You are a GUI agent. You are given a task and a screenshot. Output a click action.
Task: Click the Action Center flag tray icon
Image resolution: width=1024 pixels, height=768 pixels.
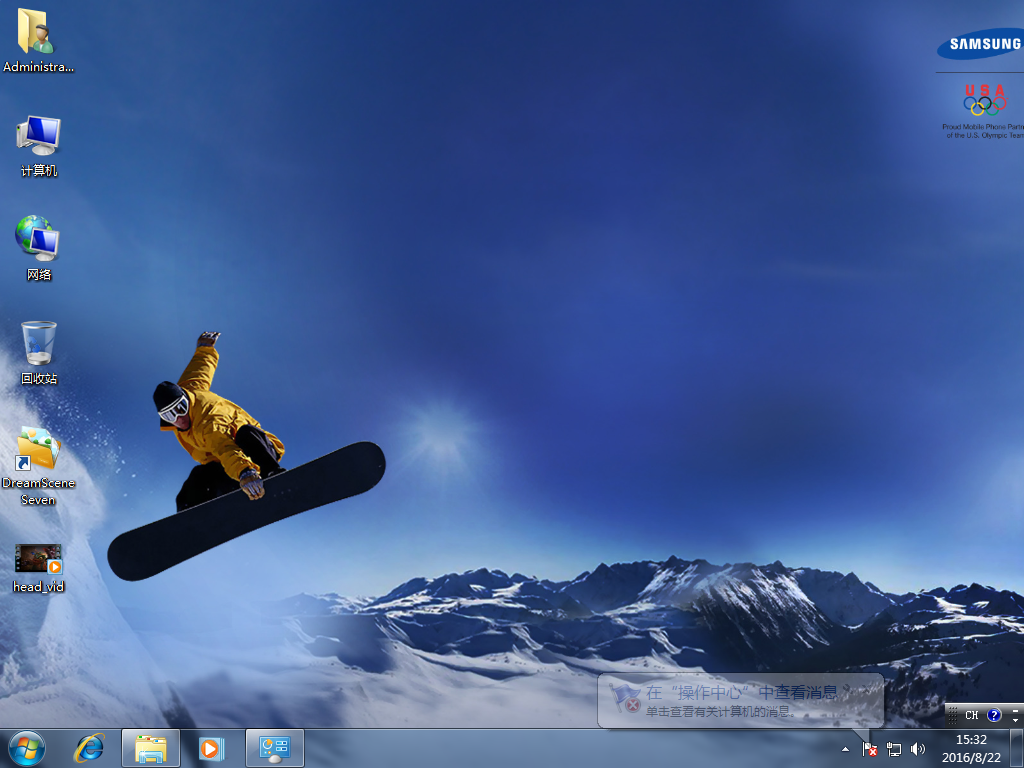click(x=869, y=748)
